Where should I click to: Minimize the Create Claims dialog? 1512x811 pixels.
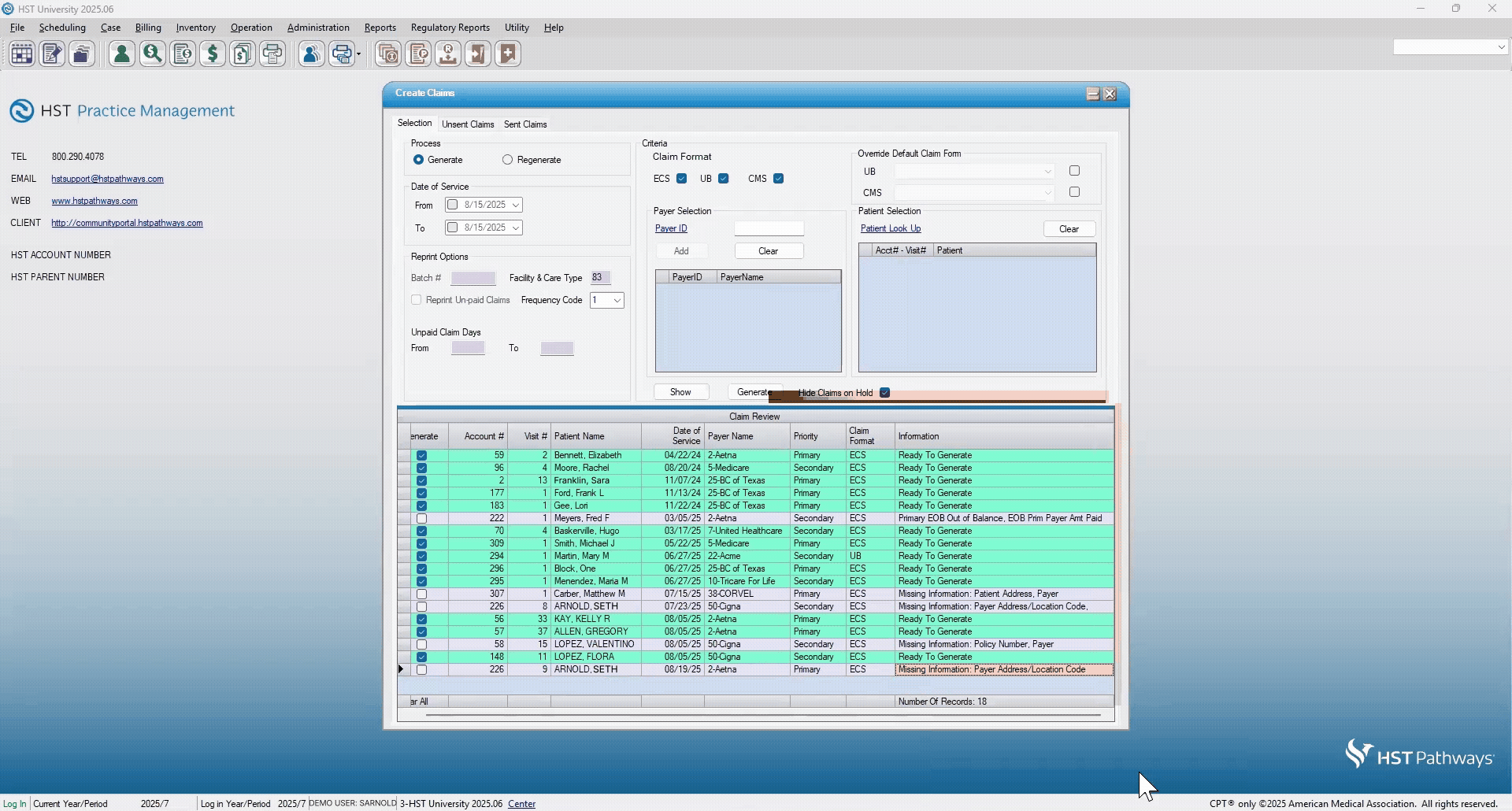(x=1093, y=94)
